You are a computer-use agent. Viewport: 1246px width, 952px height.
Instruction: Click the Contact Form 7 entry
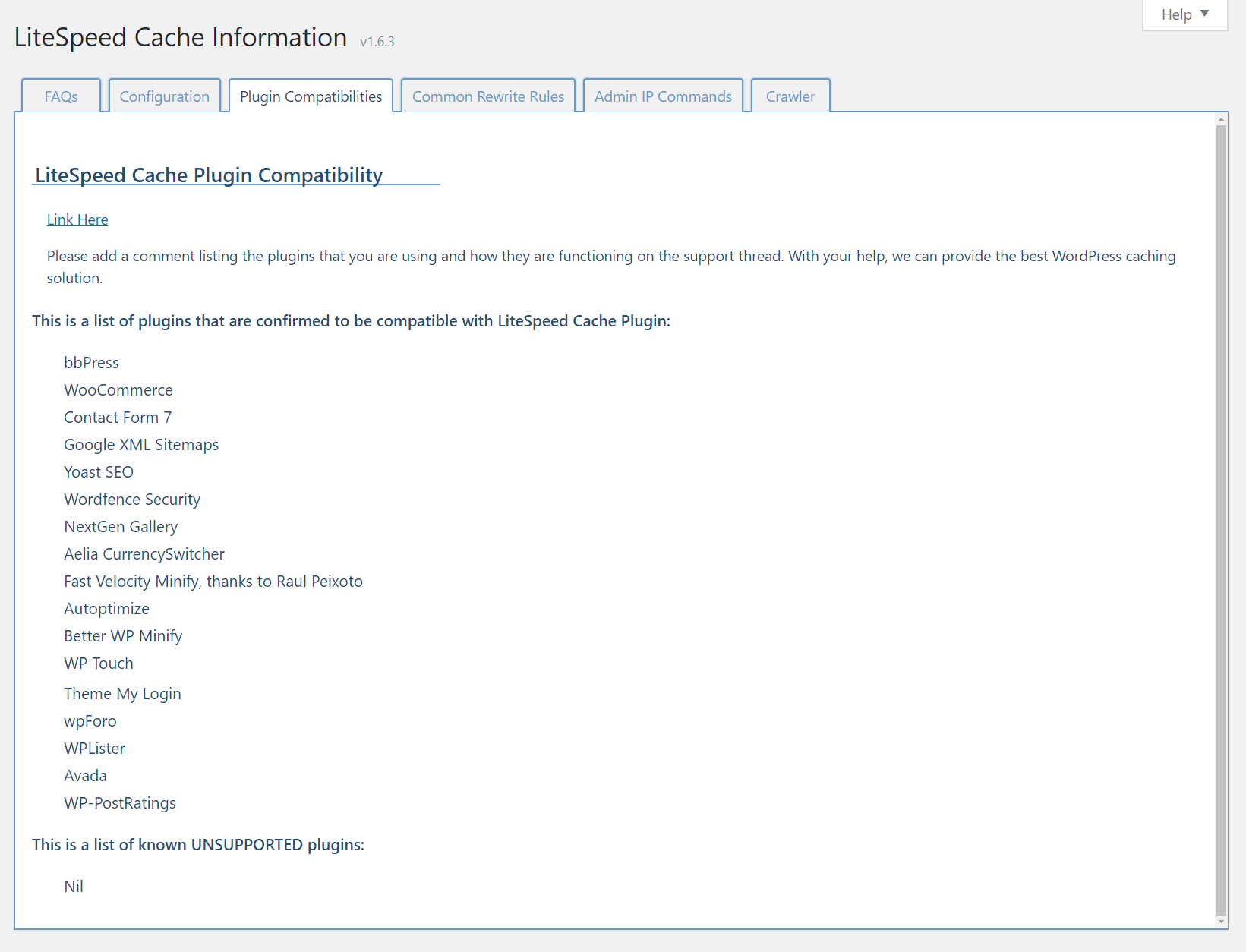pos(118,418)
